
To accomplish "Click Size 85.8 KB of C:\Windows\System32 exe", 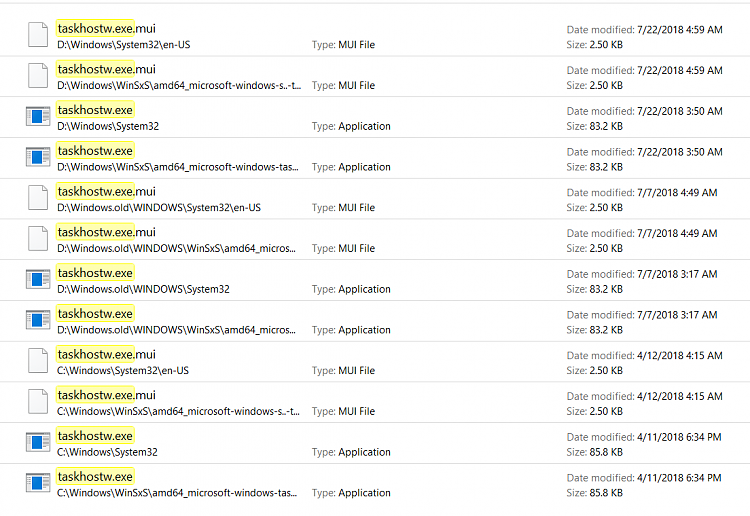I will pos(595,452).
